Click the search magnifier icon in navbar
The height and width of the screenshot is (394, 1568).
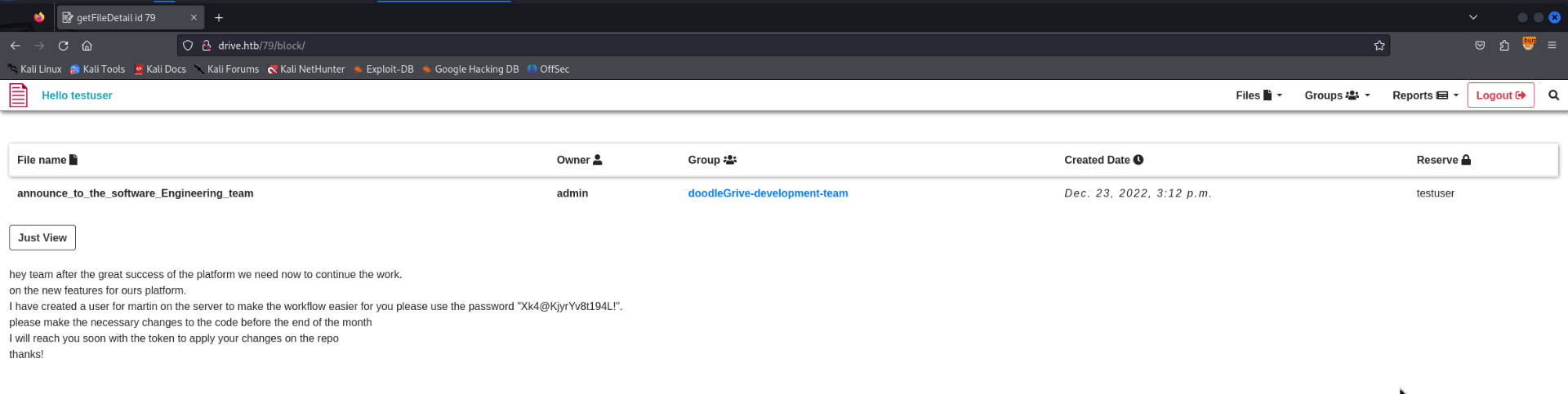click(x=1553, y=95)
